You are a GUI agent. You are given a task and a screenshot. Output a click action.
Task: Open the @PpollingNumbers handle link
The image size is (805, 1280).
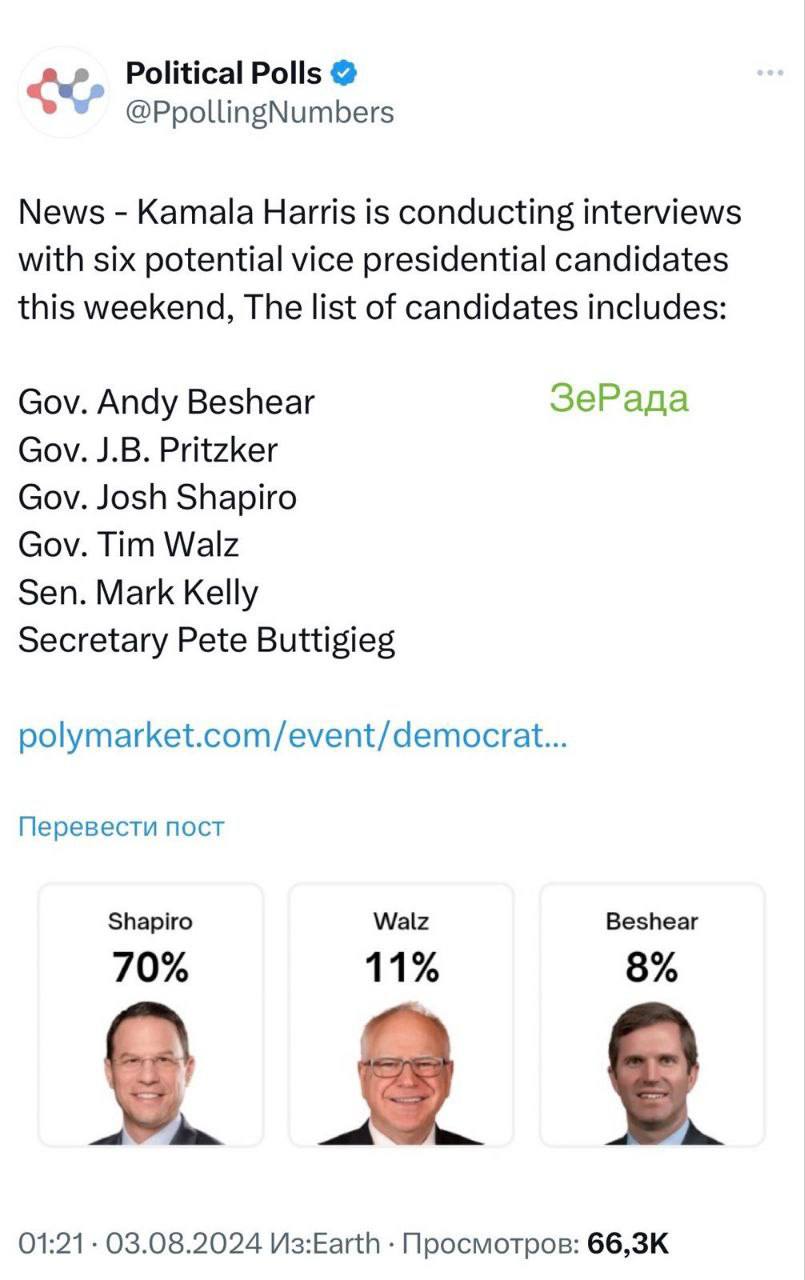259,112
